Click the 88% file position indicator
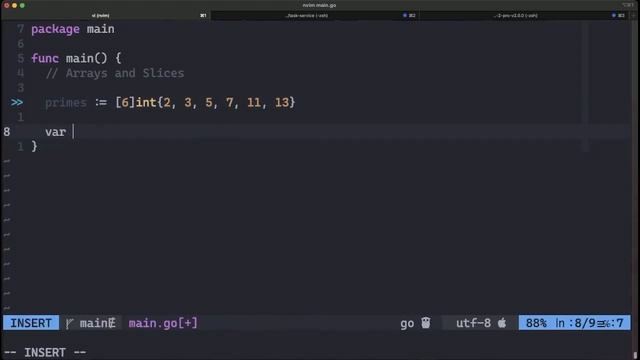This screenshot has width=640, height=360. click(536, 323)
